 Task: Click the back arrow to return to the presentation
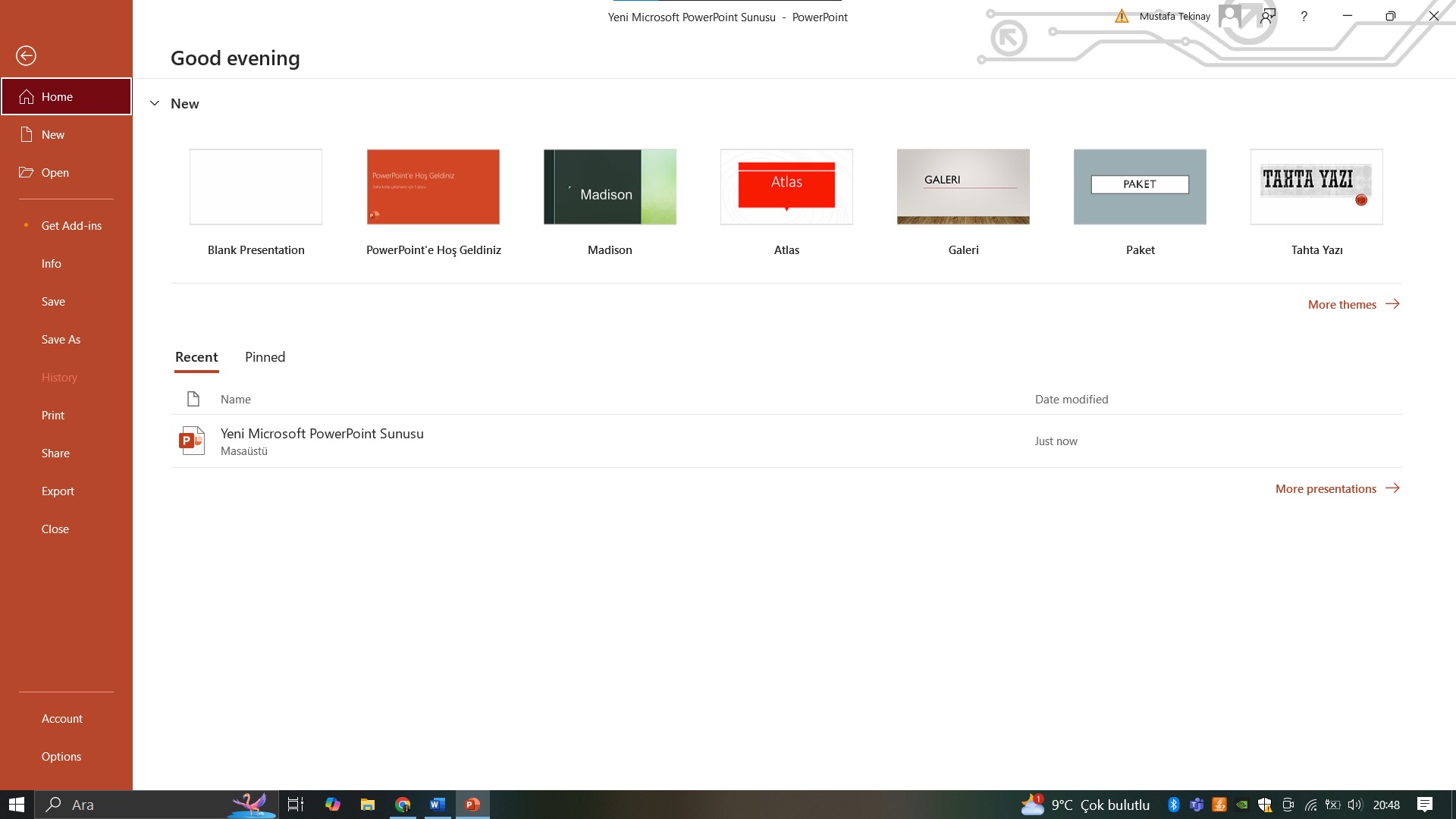26,55
